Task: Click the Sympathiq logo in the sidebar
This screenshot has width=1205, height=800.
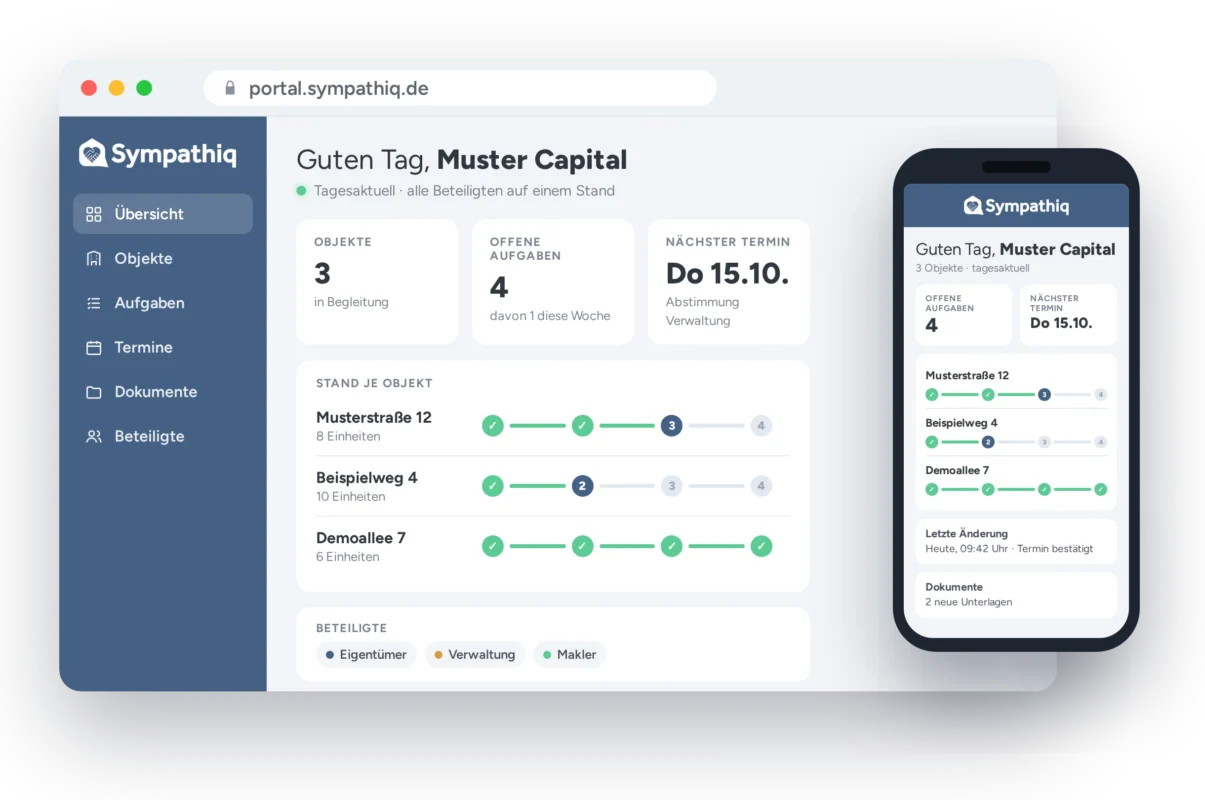Action: pyautogui.click(x=158, y=154)
